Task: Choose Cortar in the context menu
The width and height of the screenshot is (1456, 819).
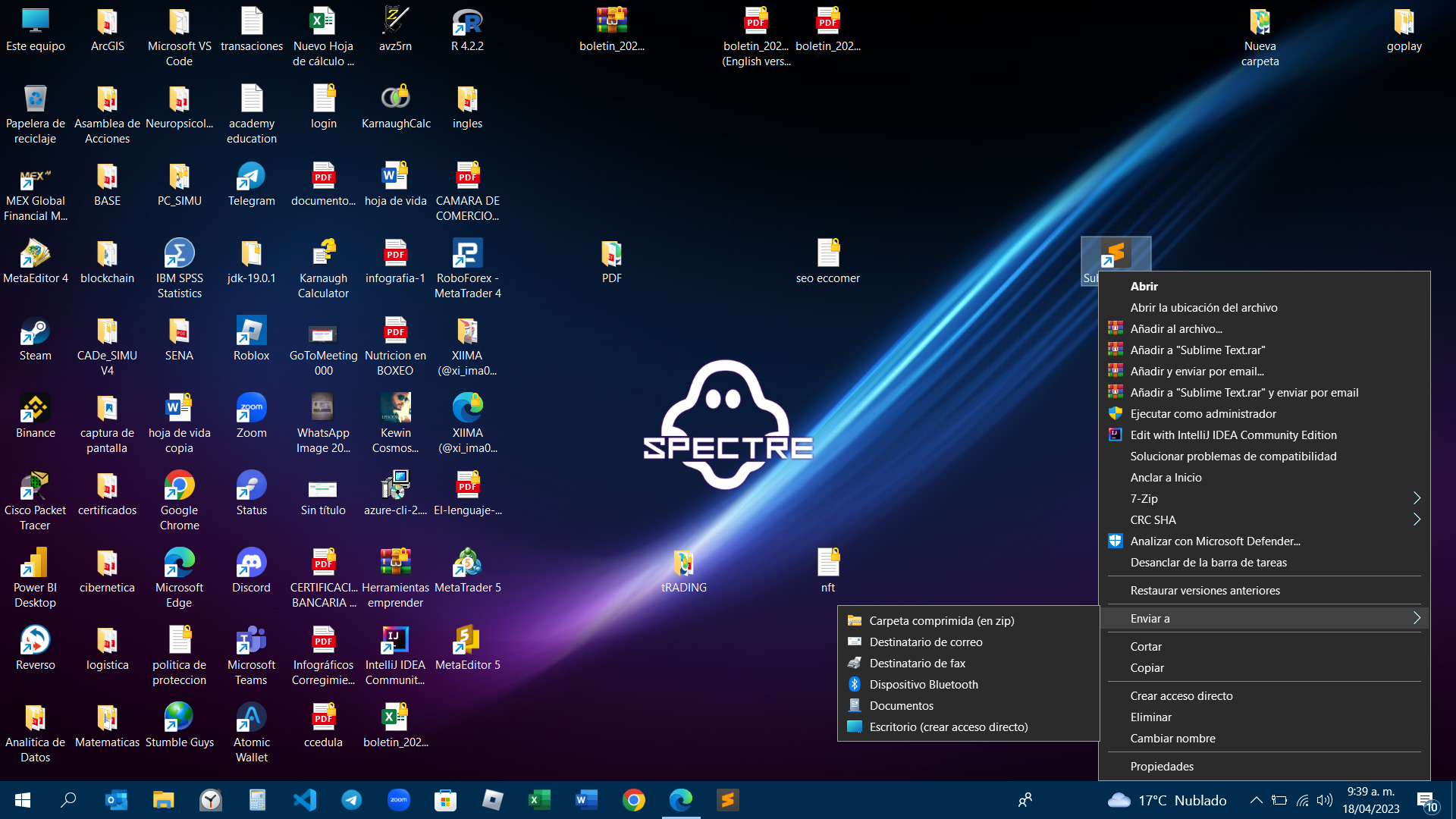Action: pyautogui.click(x=1264, y=646)
